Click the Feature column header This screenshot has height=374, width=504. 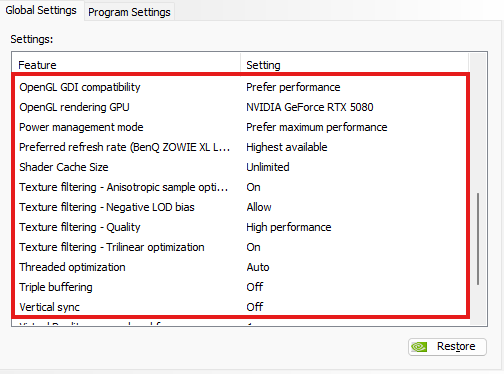pyautogui.click(x=126, y=65)
